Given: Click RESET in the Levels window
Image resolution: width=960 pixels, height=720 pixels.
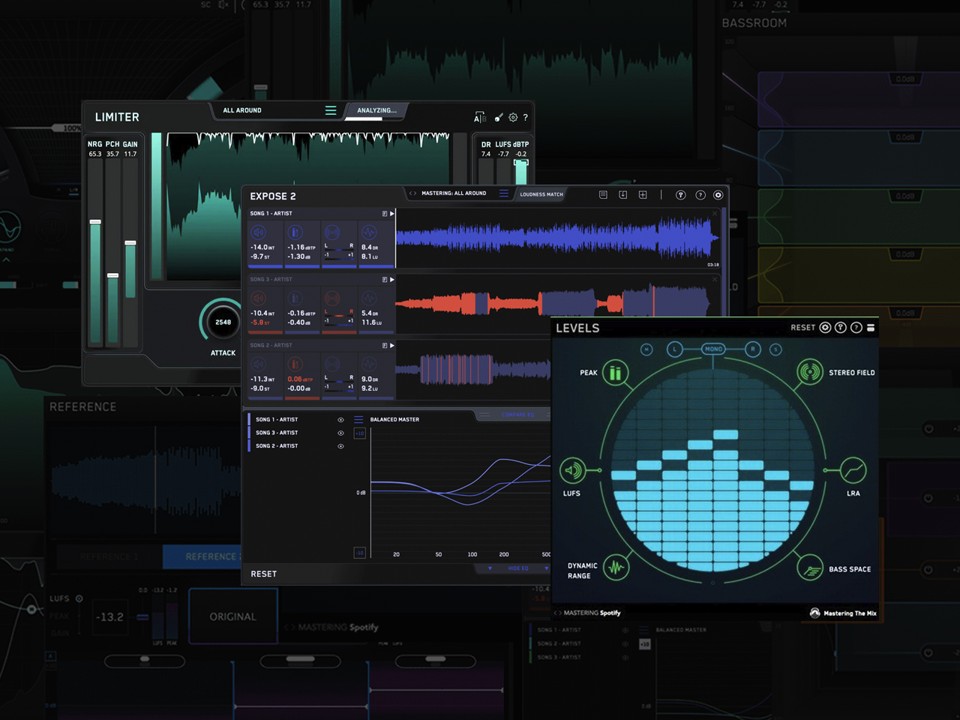Looking at the screenshot, I should click(x=803, y=328).
